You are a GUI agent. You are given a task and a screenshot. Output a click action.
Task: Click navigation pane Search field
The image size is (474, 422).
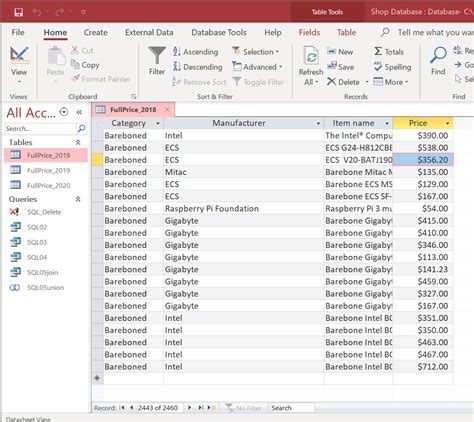pyautogui.click(x=40, y=129)
